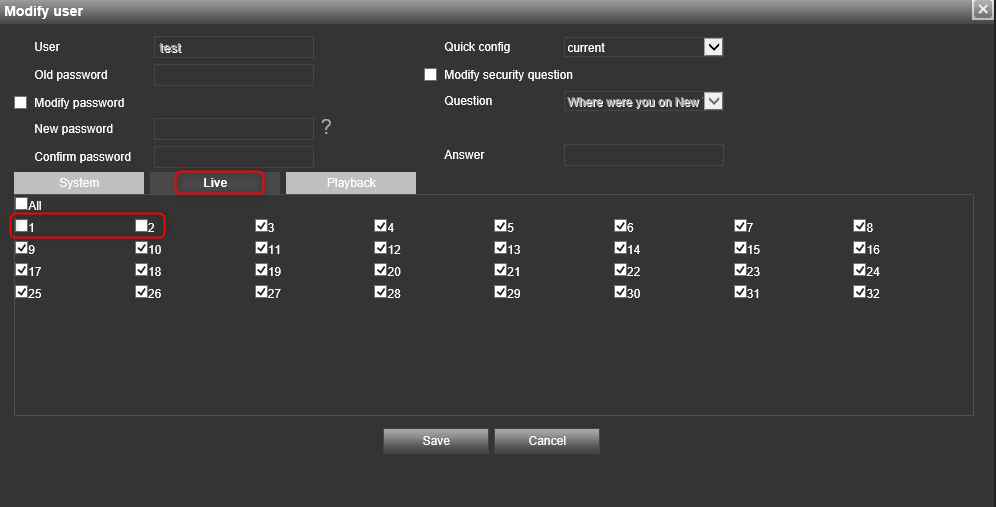The height and width of the screenshot is (507, 996).
Task: Click the security Answer input field
Action: (643, 155)
